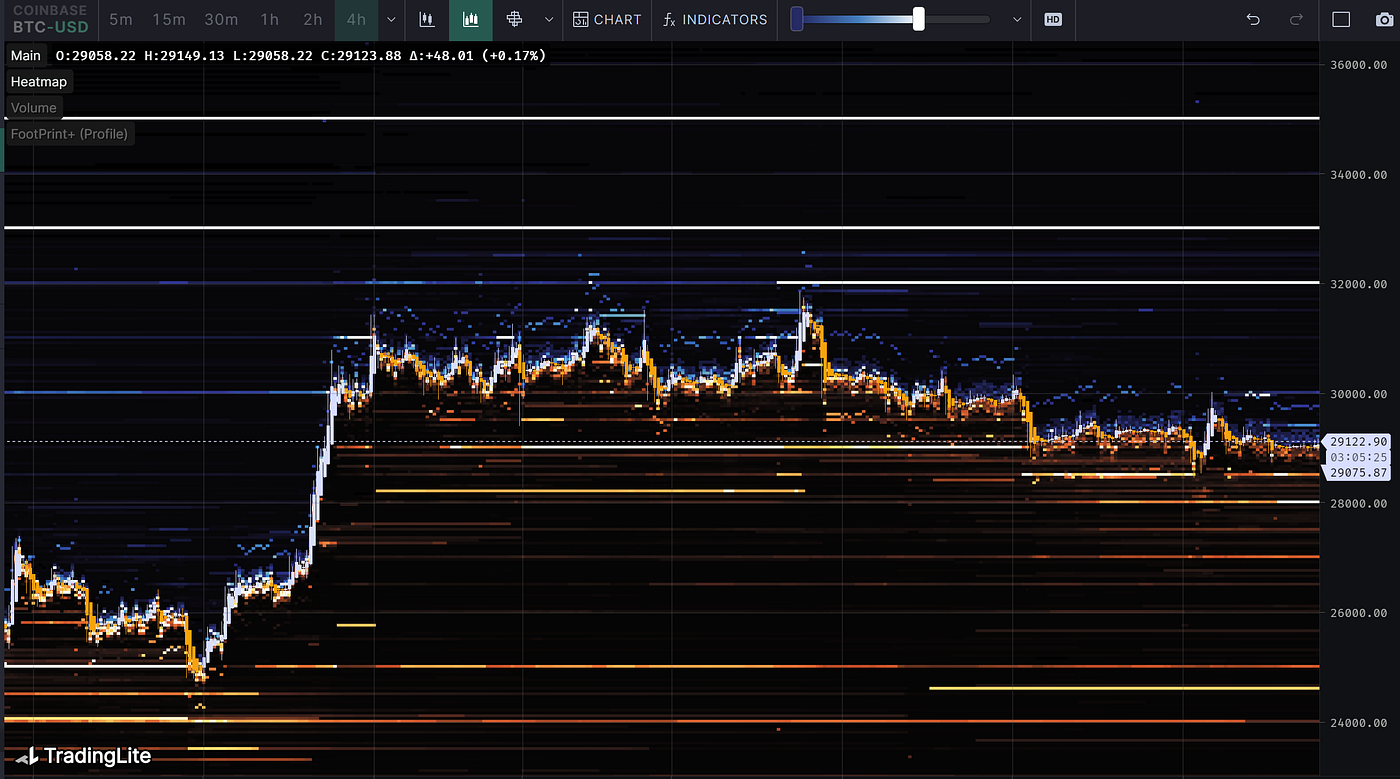This screenshot has width=1400, height=779.
Task: Click the high value H:29149.13
Action: pyautogui.click(x=185, y=55)
